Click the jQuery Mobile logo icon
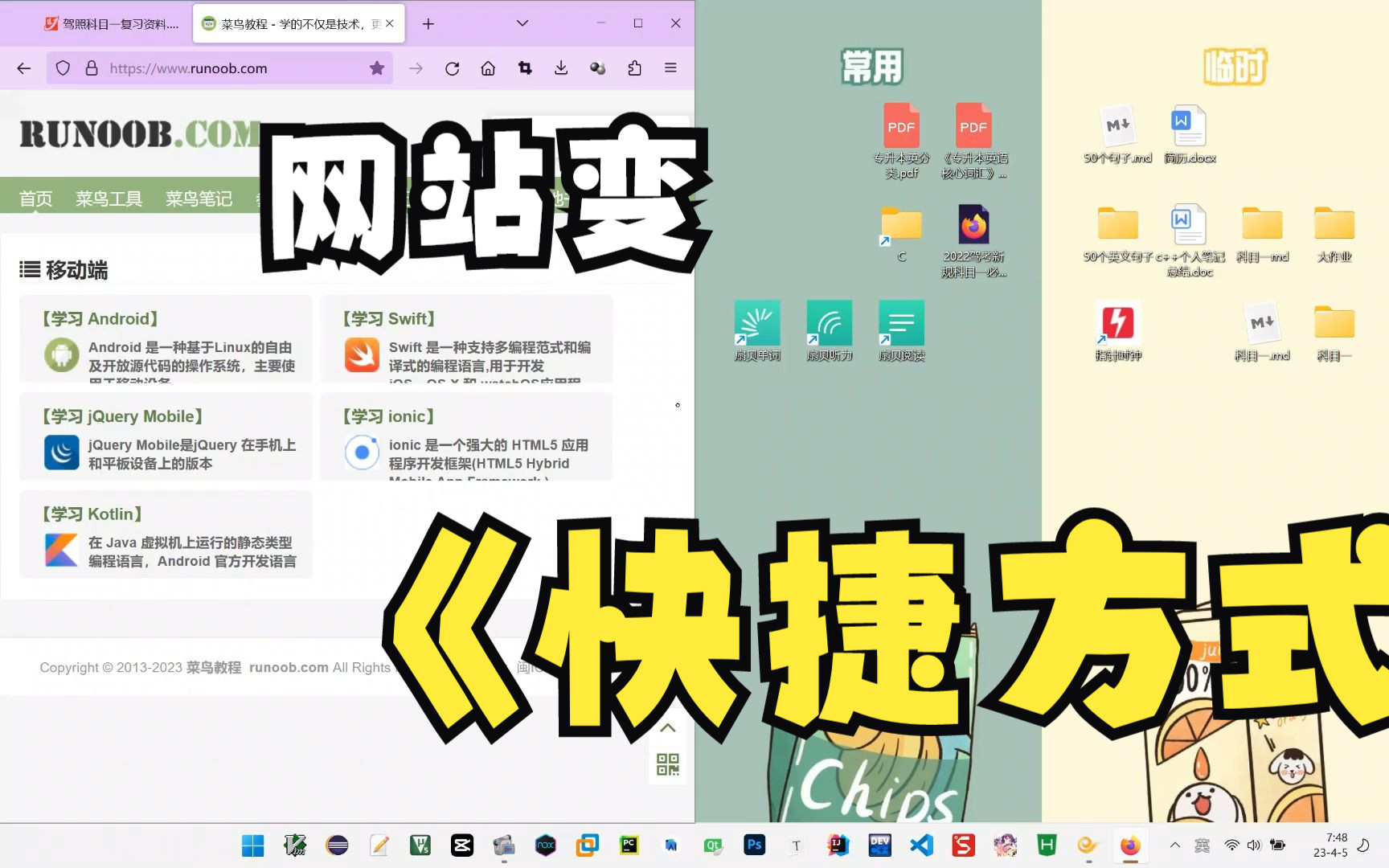The height and width of the screenshot is (868, 1389). (x=62, y=452)
